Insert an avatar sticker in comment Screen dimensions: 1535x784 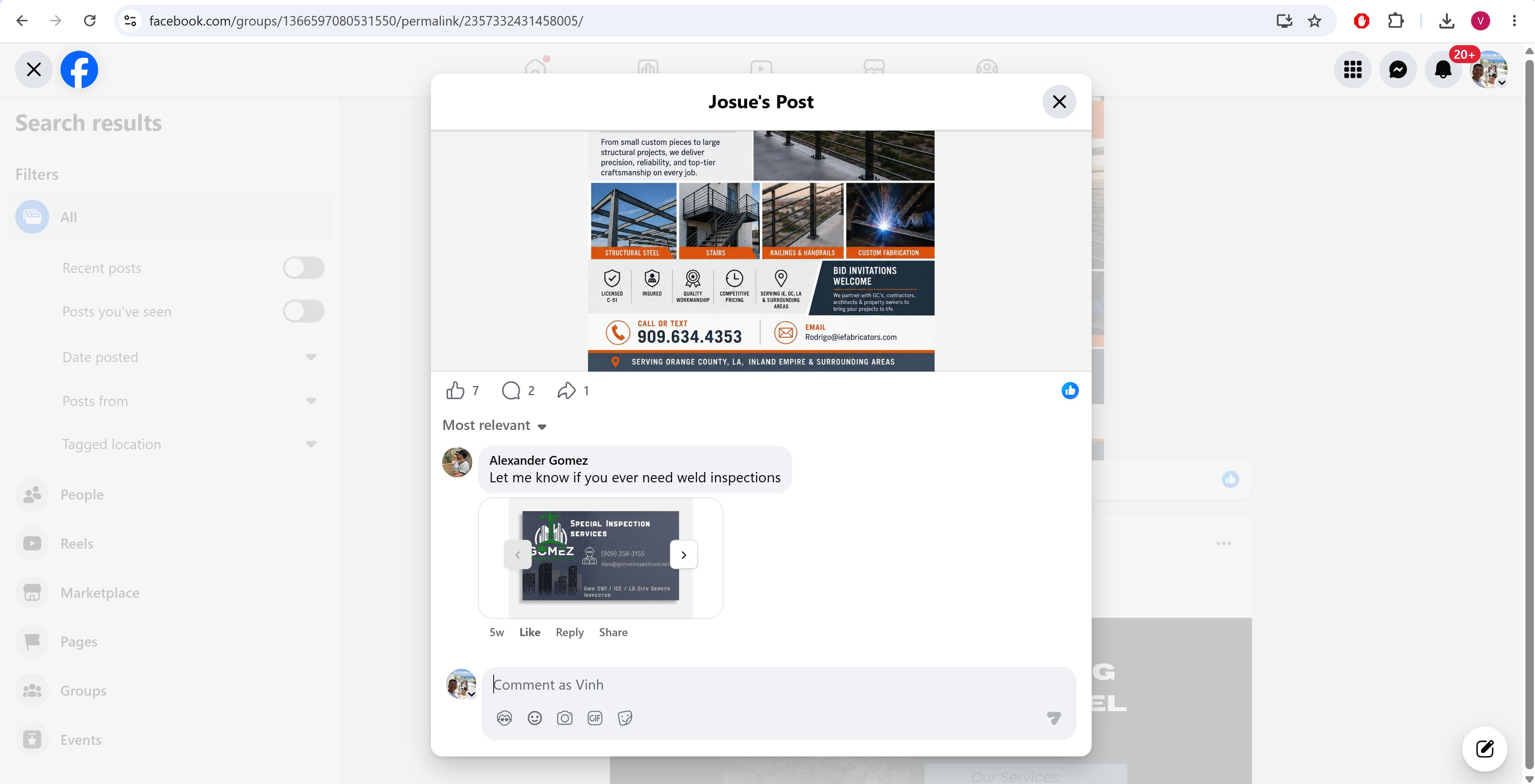point(504,718)
